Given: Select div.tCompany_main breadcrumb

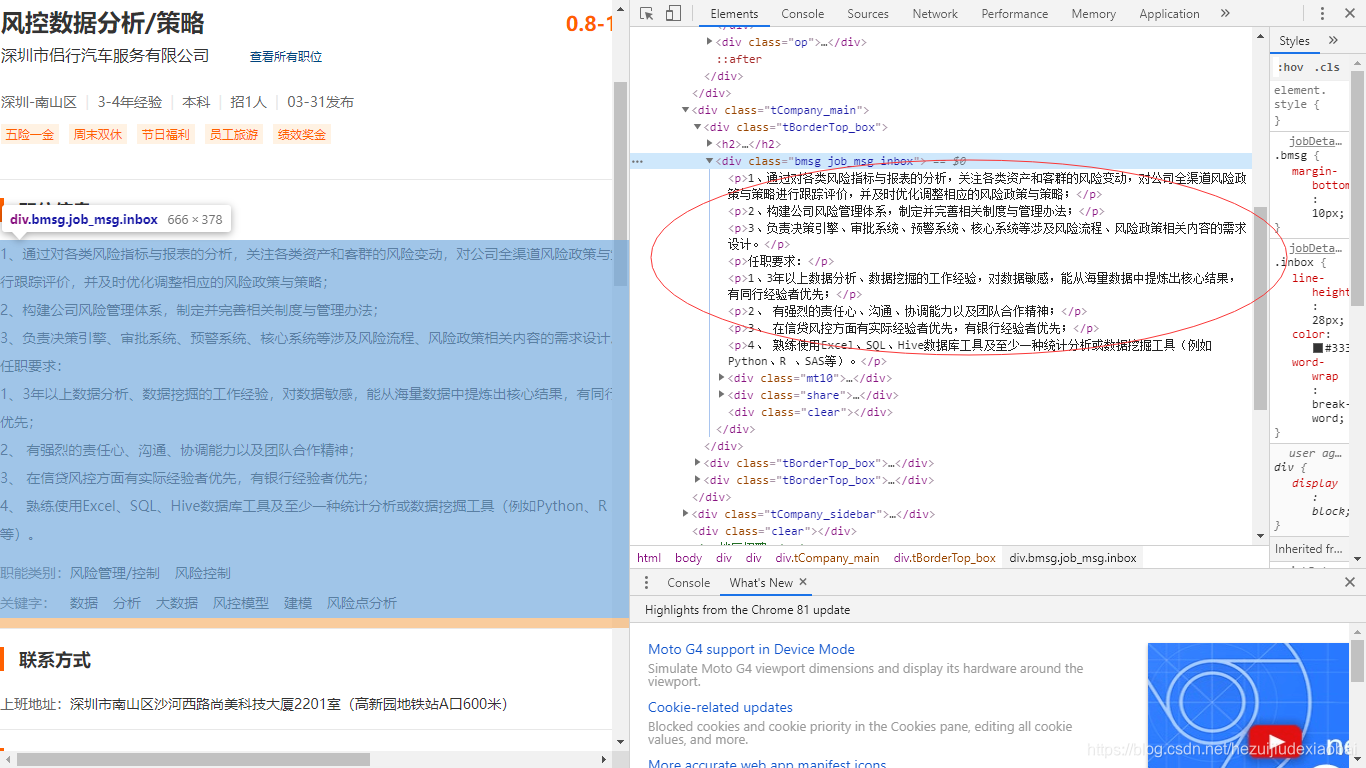Looking at the screenshot, I should click(827, 558).
